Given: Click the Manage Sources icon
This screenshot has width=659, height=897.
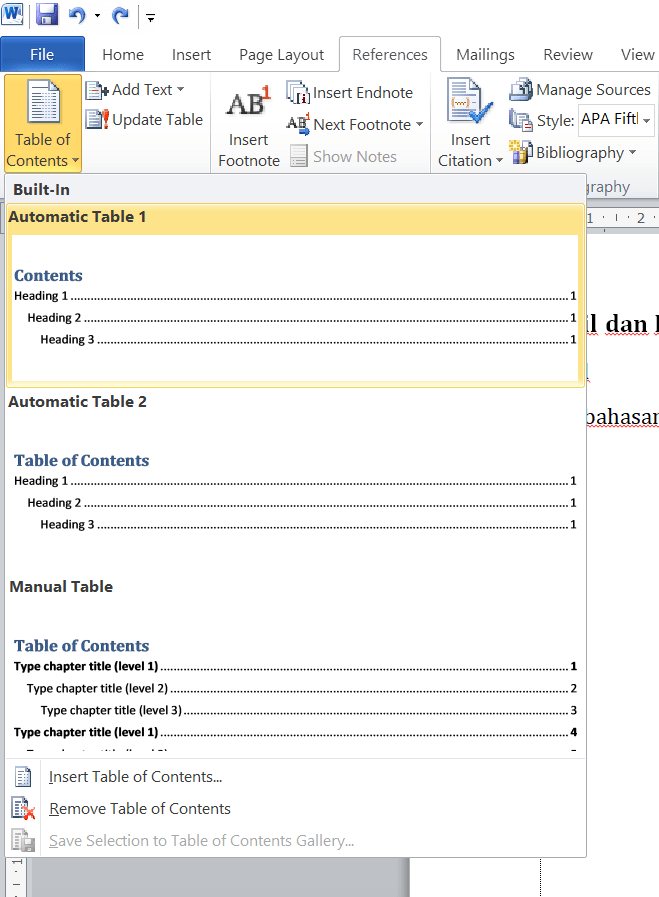Looking at the screenshot, I should click(521, 90).
